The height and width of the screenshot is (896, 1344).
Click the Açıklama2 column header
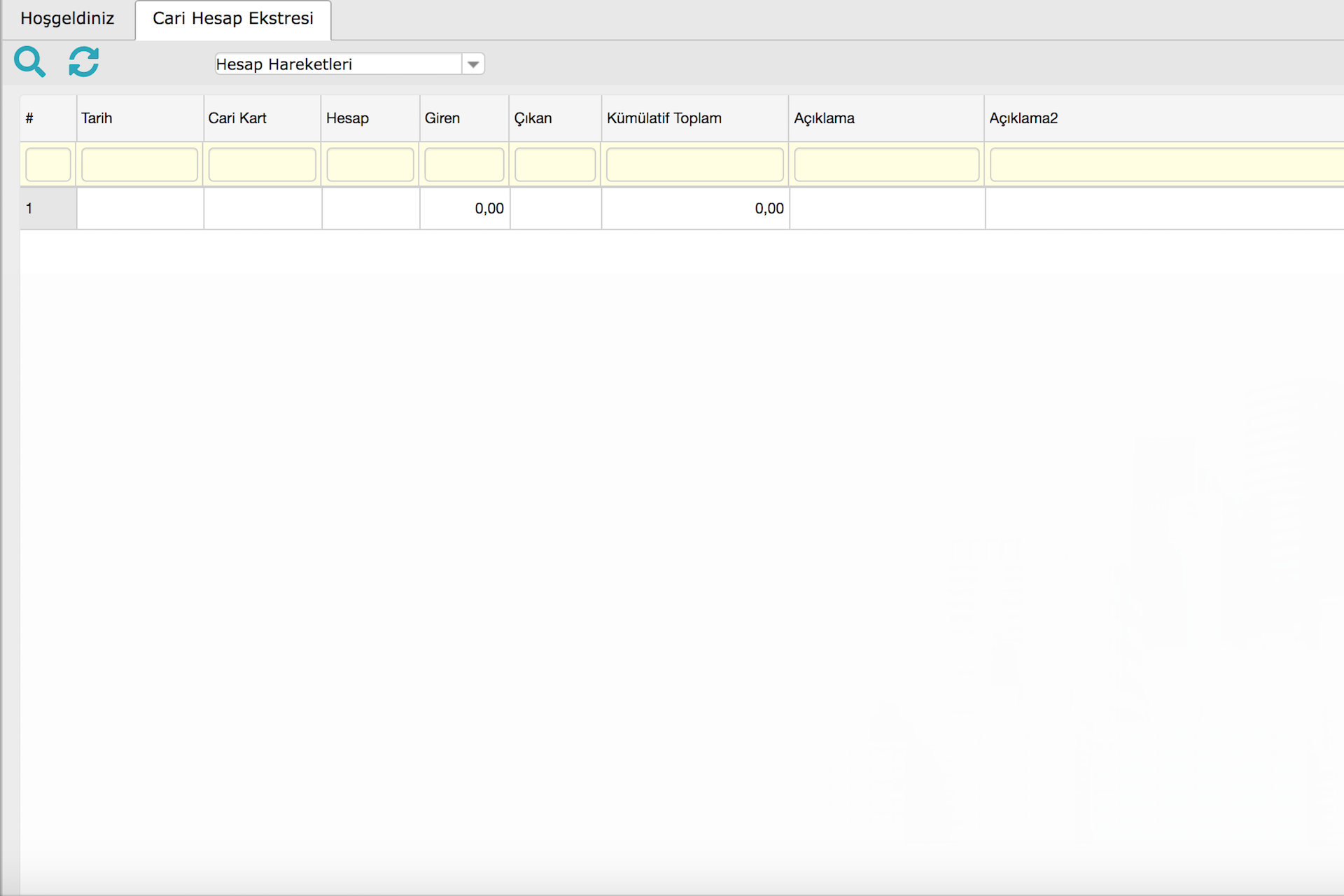coord(1162,118)
